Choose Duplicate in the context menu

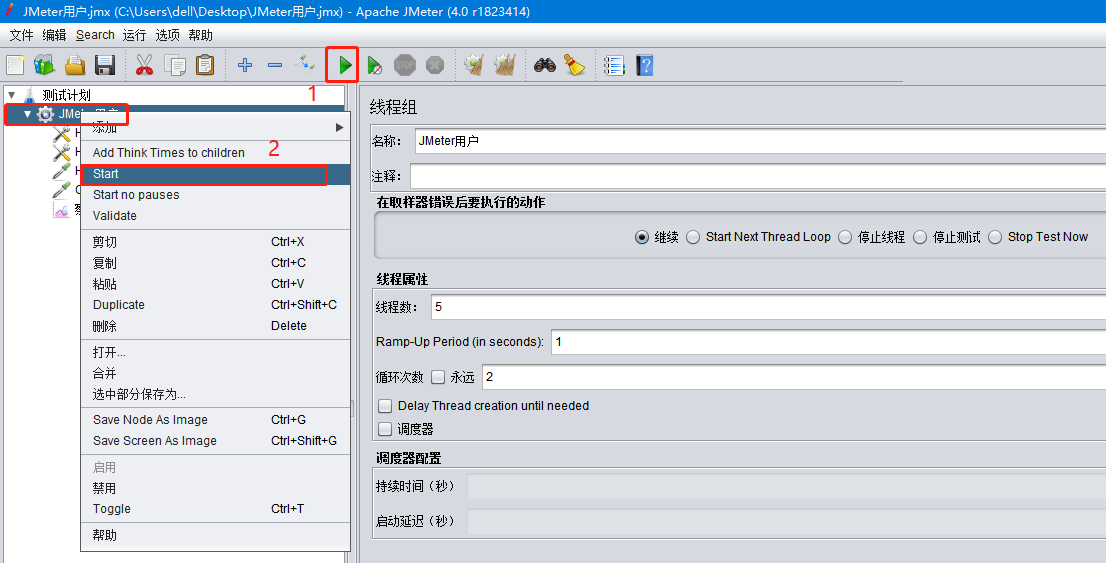[216, 305]
